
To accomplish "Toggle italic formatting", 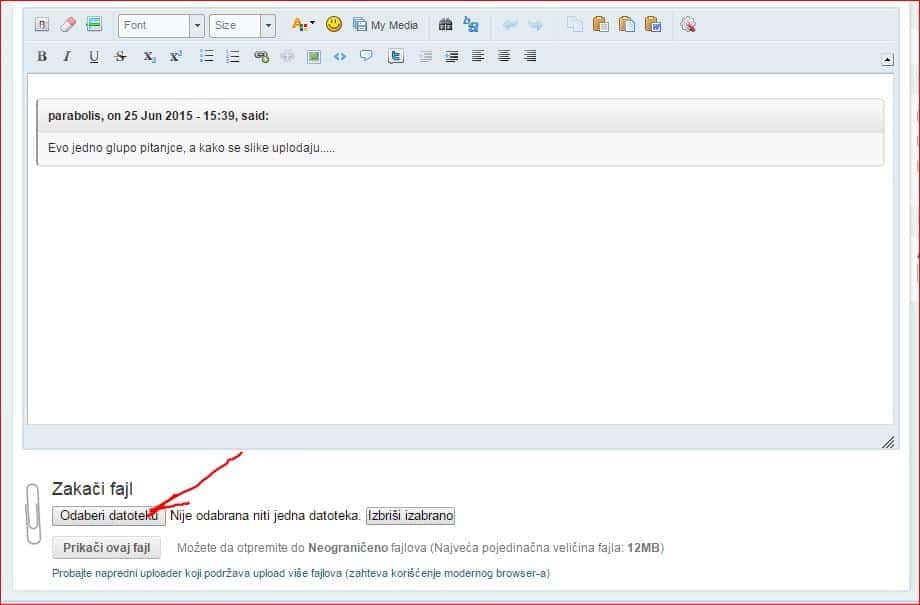I will pos(67,56).
